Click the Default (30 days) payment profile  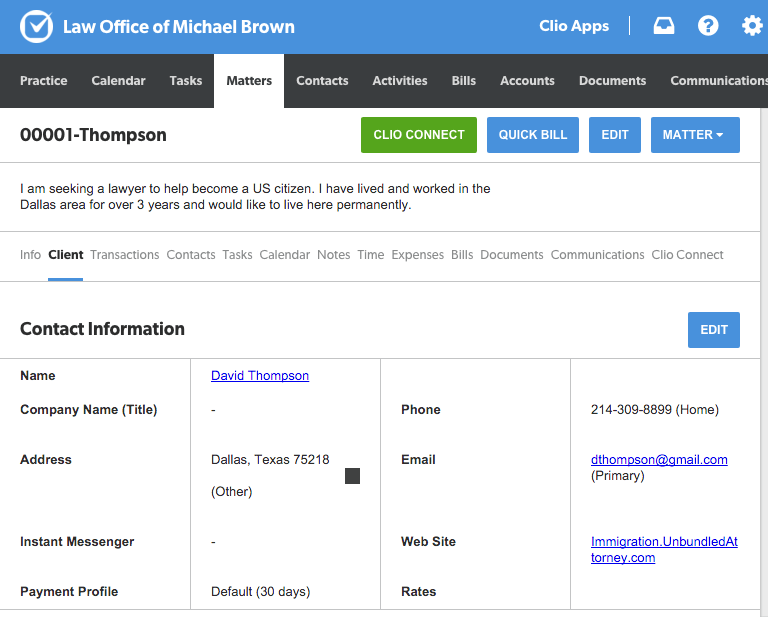click(261, 592)
